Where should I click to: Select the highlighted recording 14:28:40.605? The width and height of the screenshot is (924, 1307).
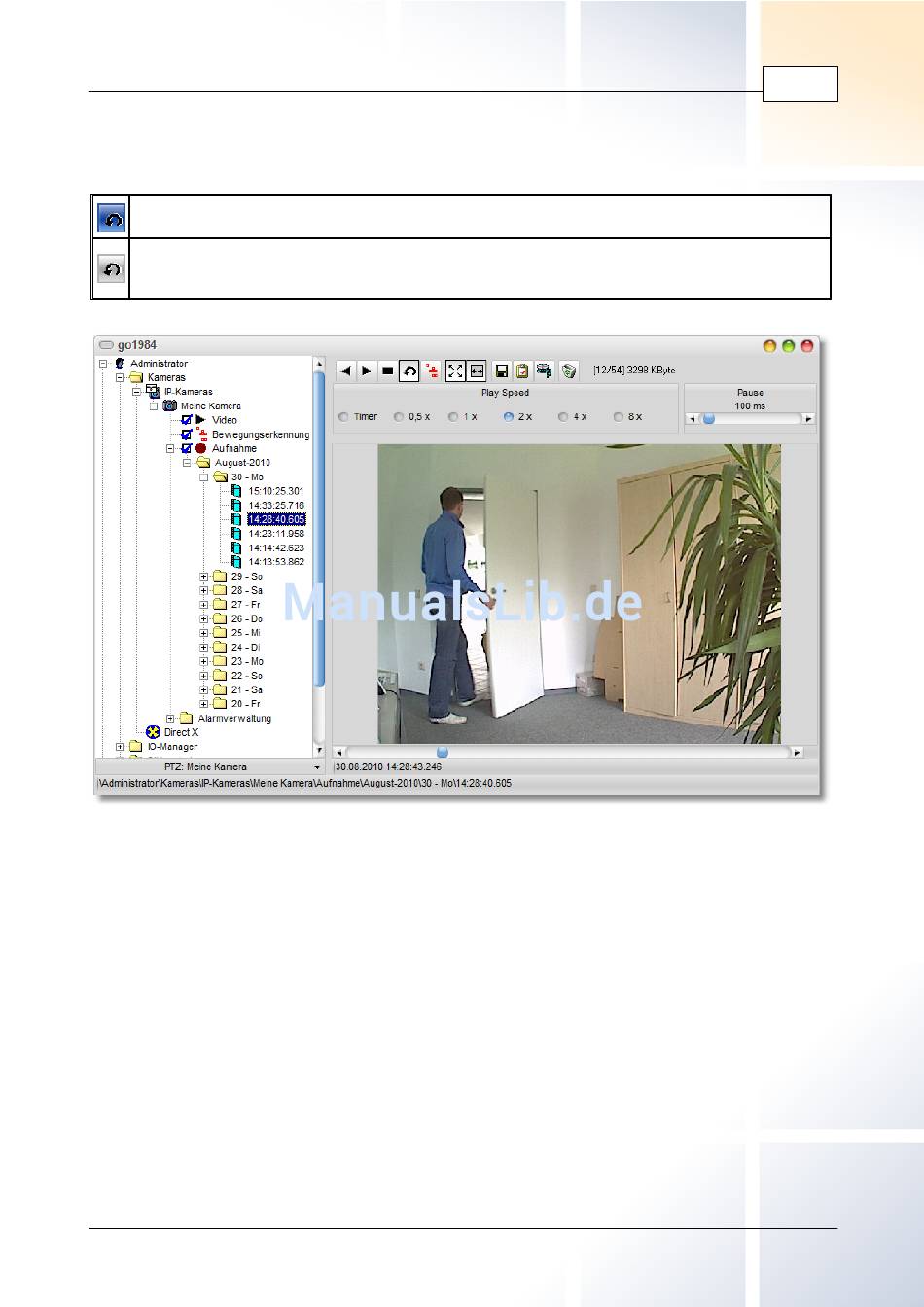tap(276, 519)
